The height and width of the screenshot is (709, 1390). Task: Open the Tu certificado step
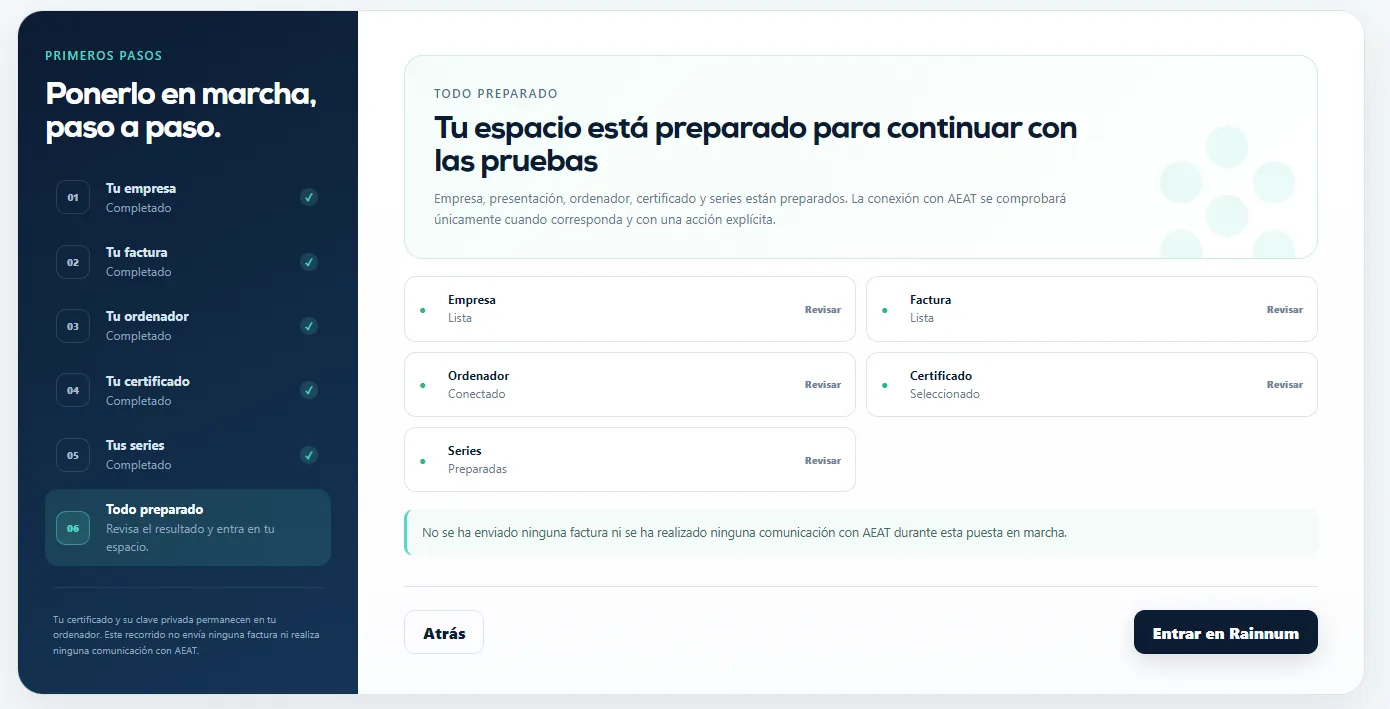pos(188,390)
